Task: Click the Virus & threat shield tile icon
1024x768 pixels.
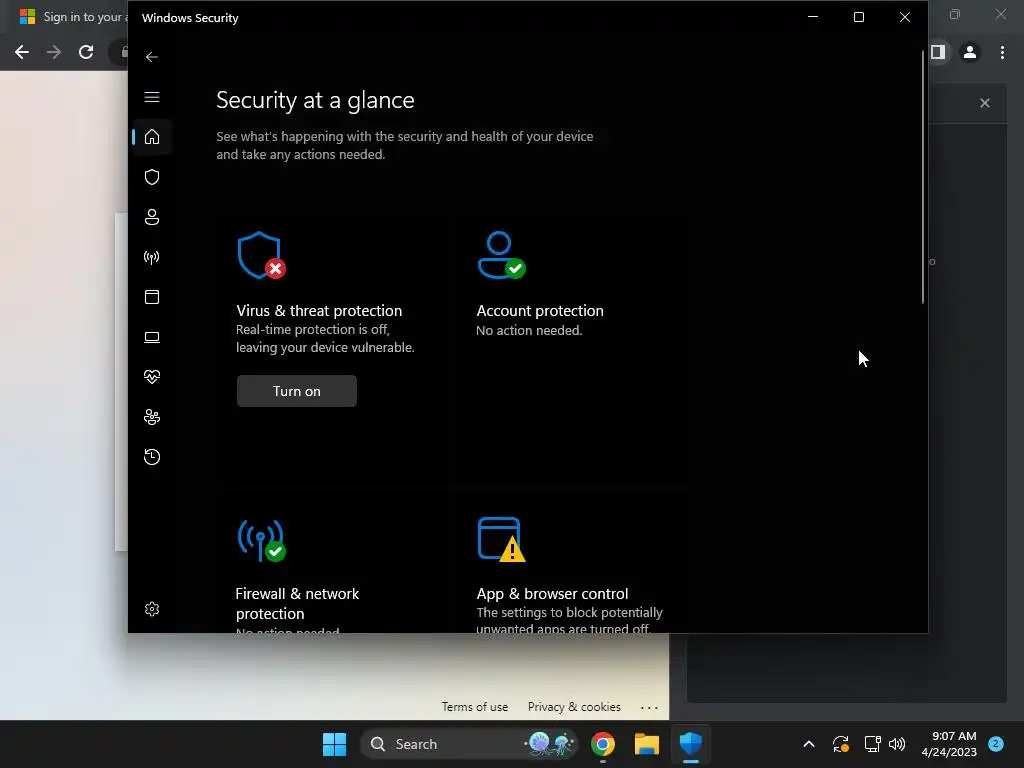Action: (261, 255)
